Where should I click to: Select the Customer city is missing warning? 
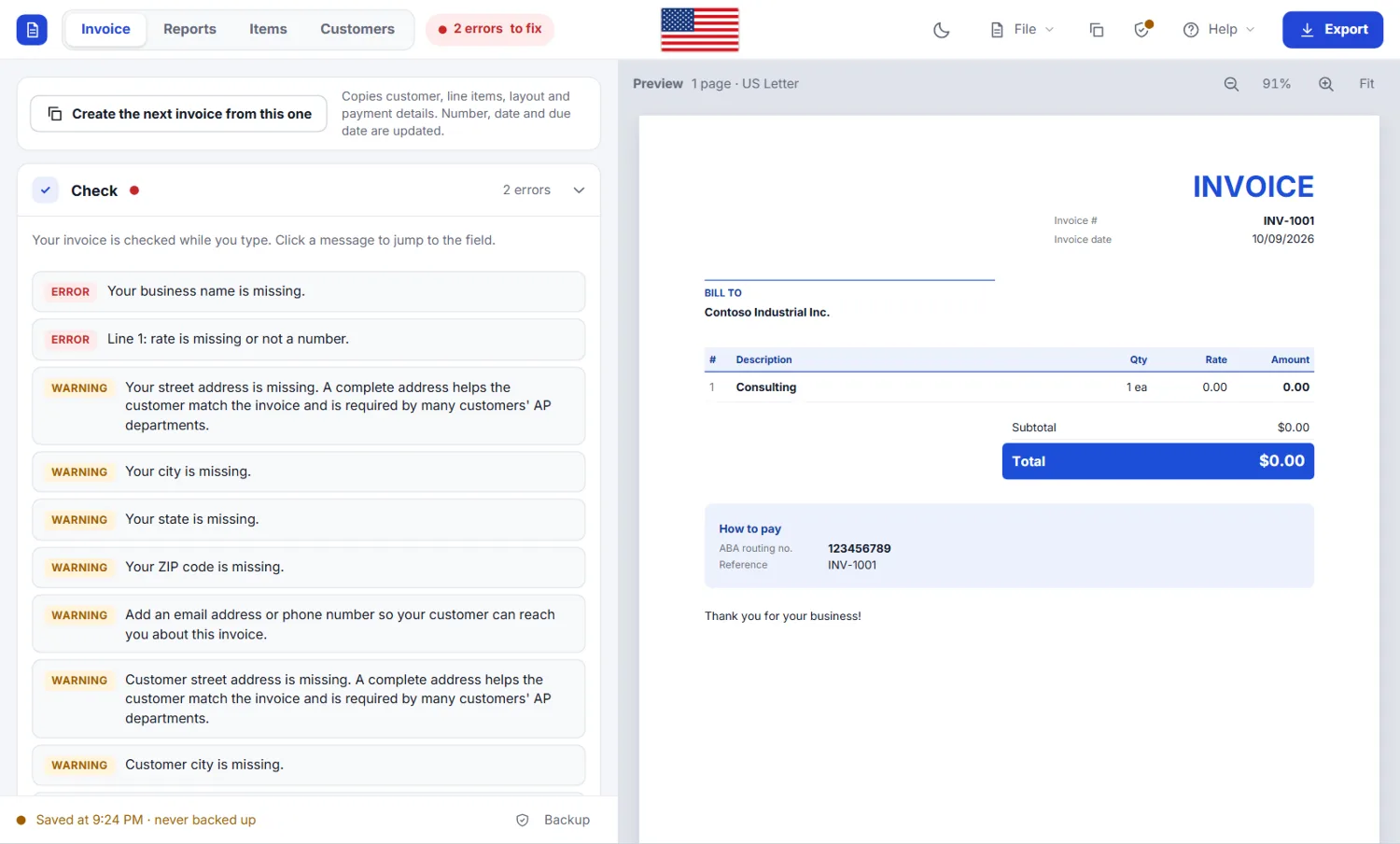(x=309, y=765)
